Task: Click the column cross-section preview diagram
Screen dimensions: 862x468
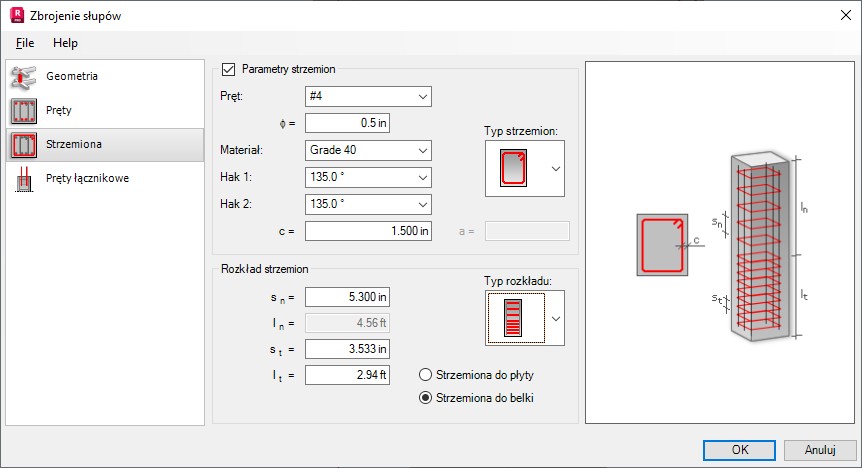Action: coord(662,245)
